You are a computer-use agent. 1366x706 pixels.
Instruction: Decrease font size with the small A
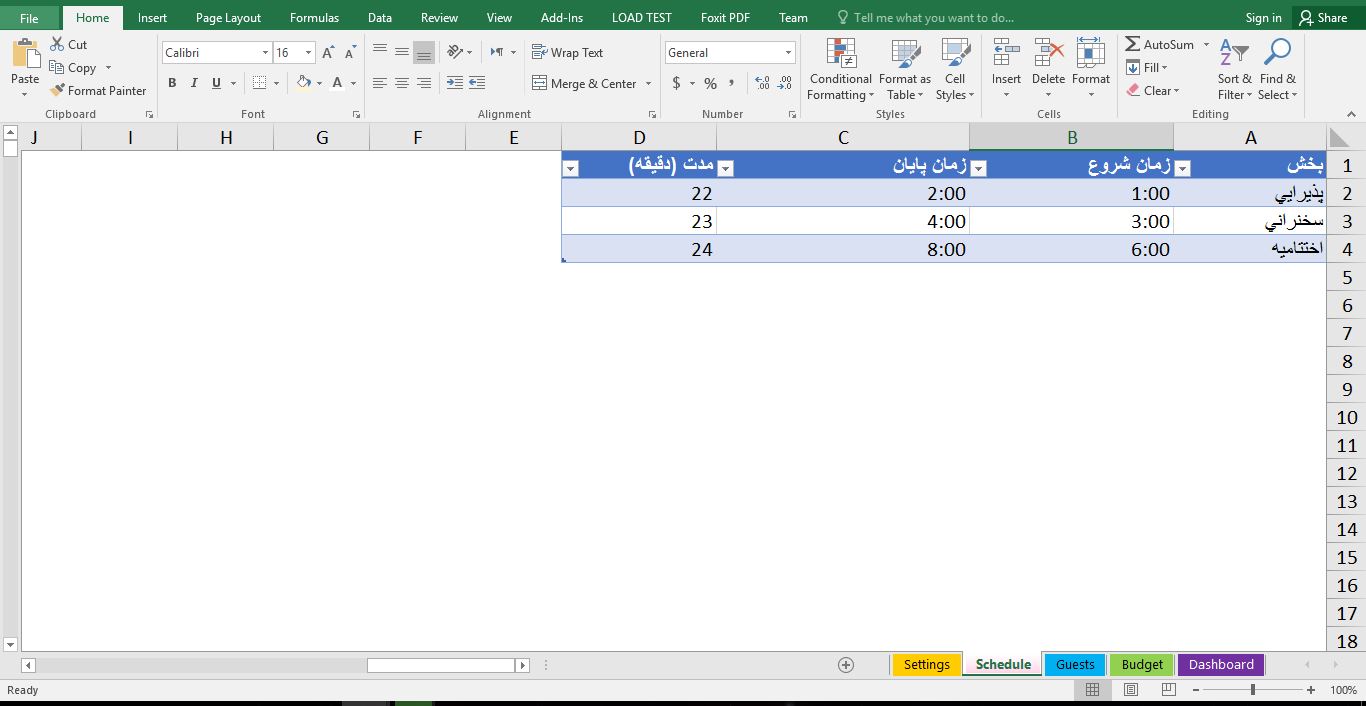350,53
